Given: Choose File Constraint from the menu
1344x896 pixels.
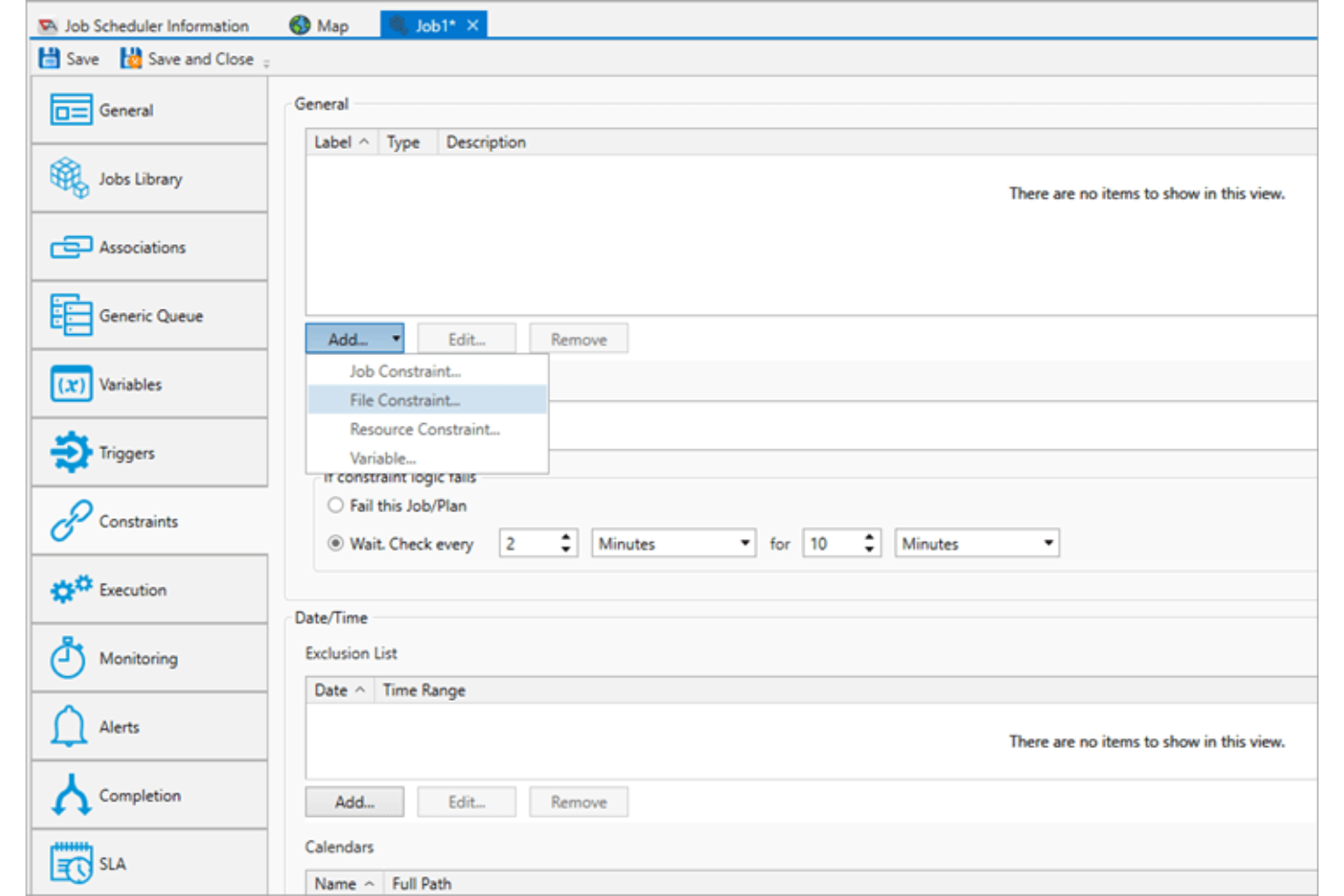Looking at the screenshot, I should (x=405, y=399).
